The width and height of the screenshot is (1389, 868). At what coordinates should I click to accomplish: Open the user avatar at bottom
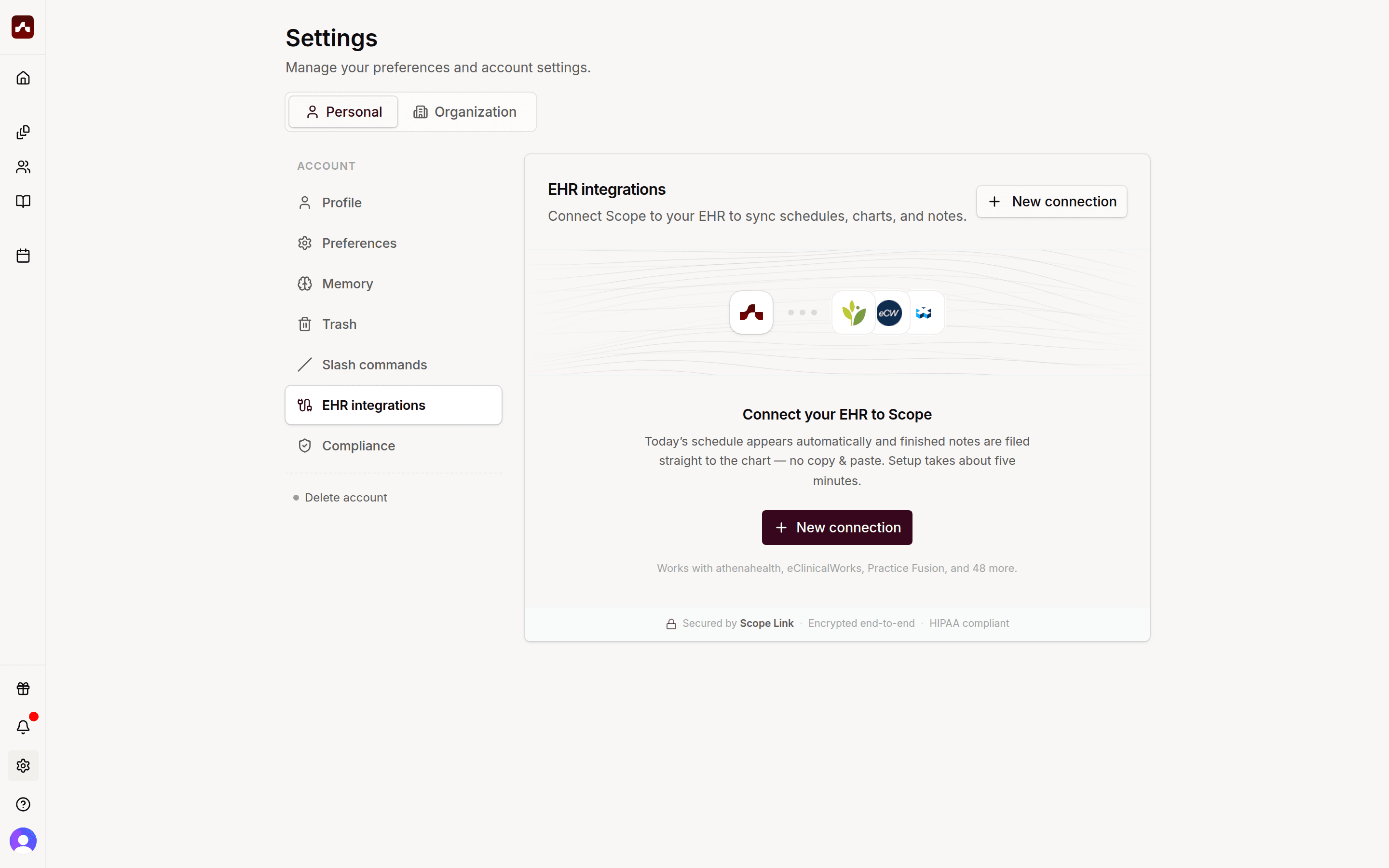23,841
